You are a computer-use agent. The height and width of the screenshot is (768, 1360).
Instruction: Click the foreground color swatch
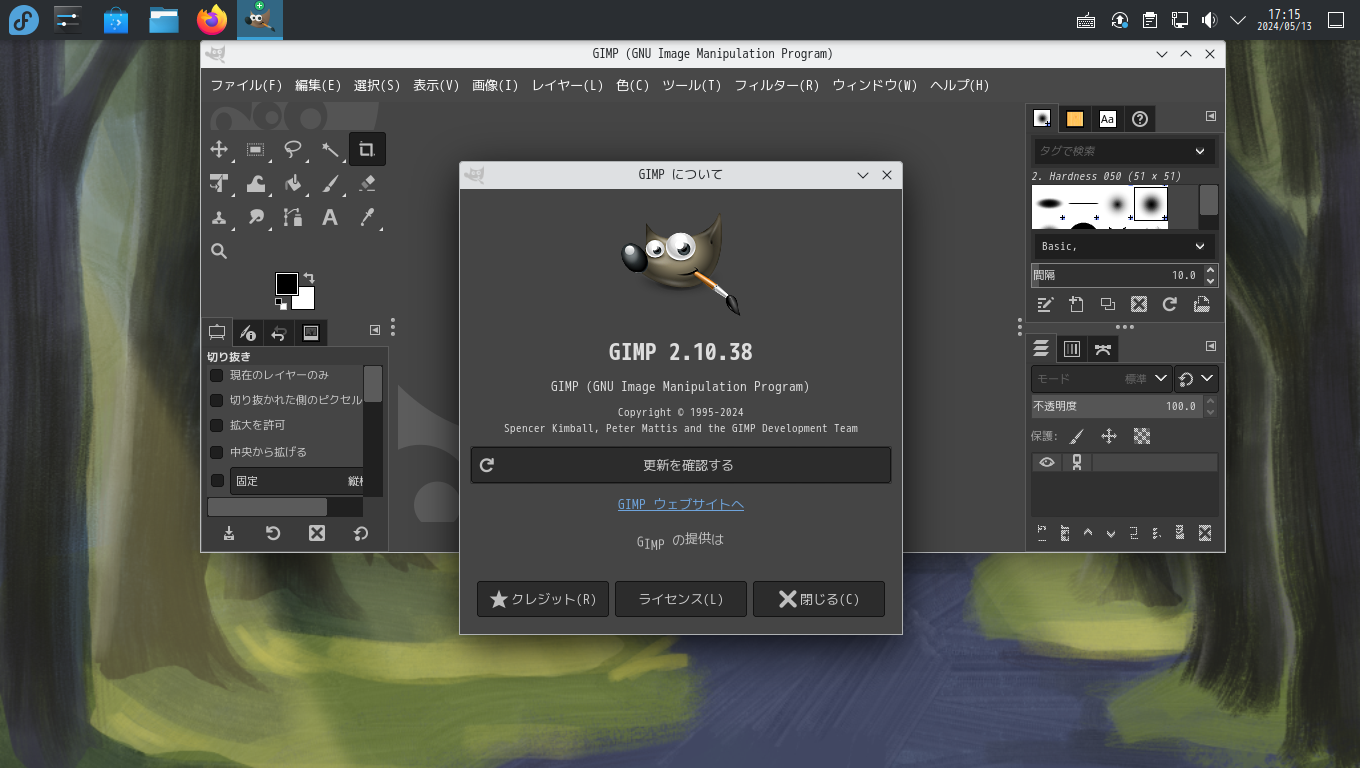(285, 282)
